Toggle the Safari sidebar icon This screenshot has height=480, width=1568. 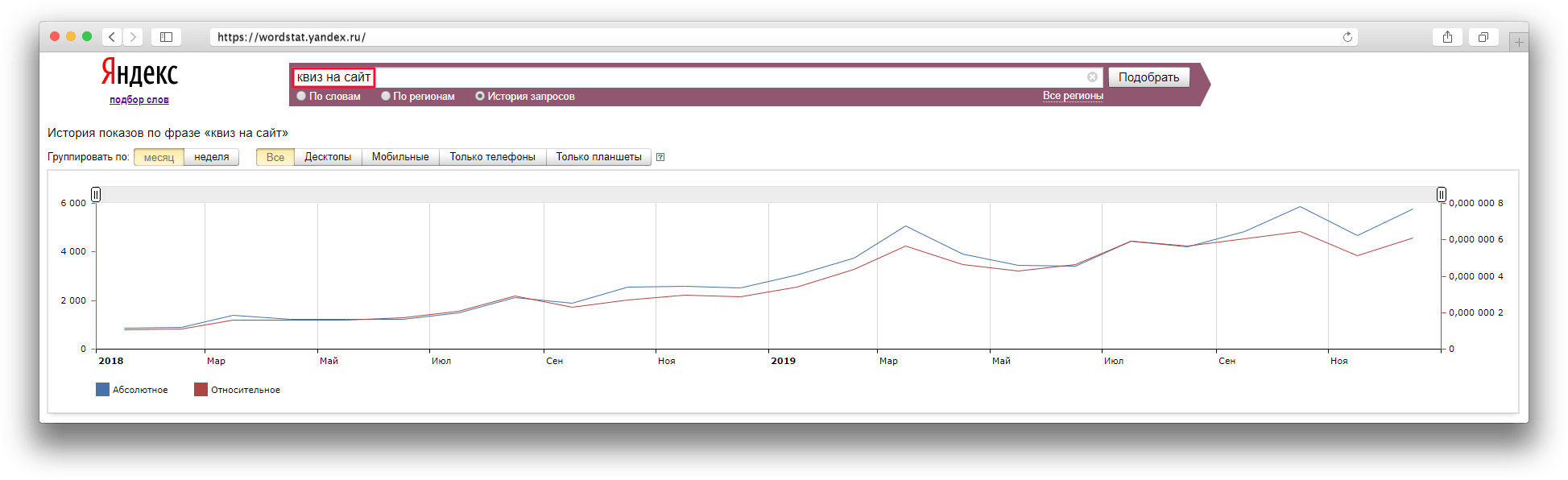(x=166, y=37)
